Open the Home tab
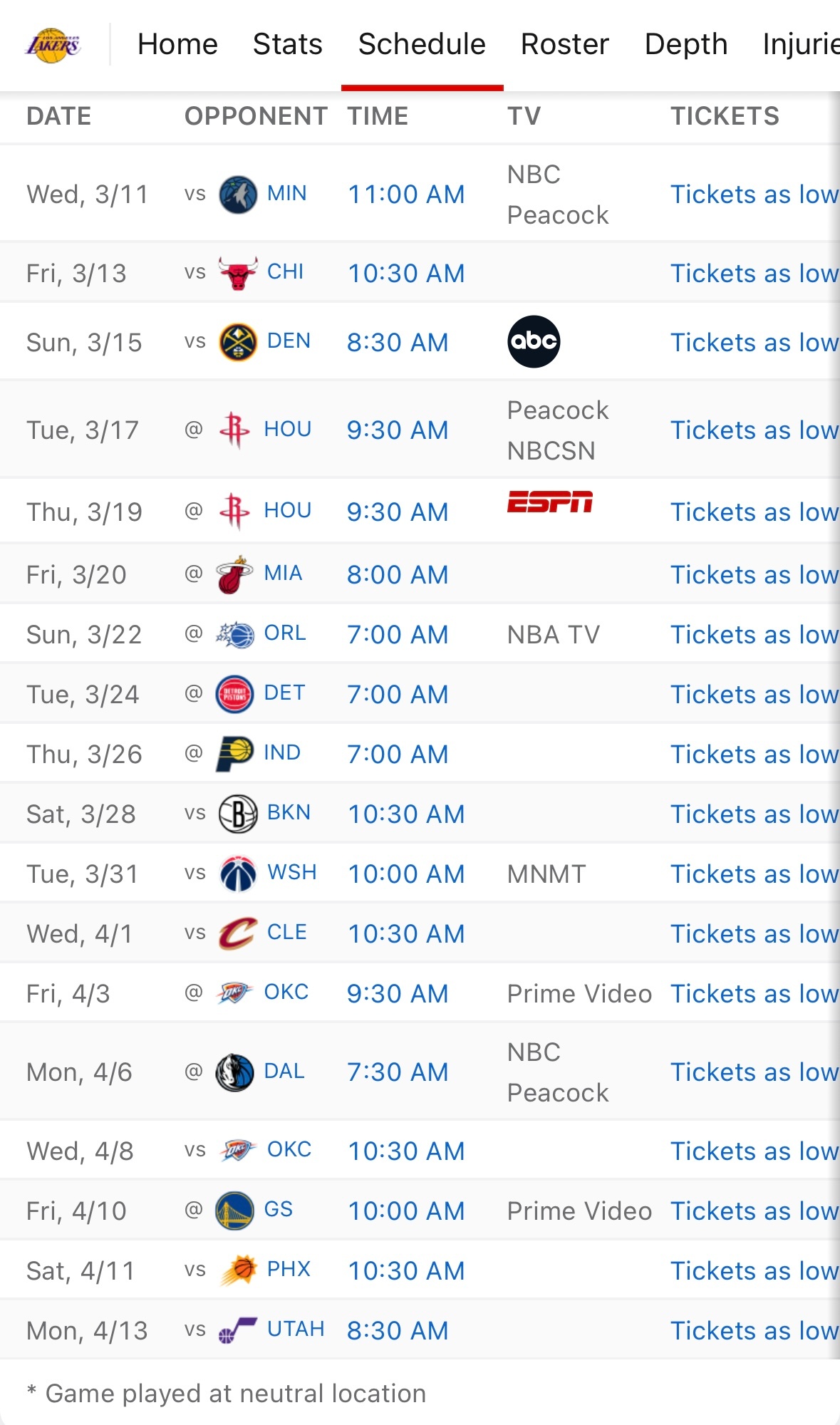Screen dimensions: 840x1425 click(177, 44)
